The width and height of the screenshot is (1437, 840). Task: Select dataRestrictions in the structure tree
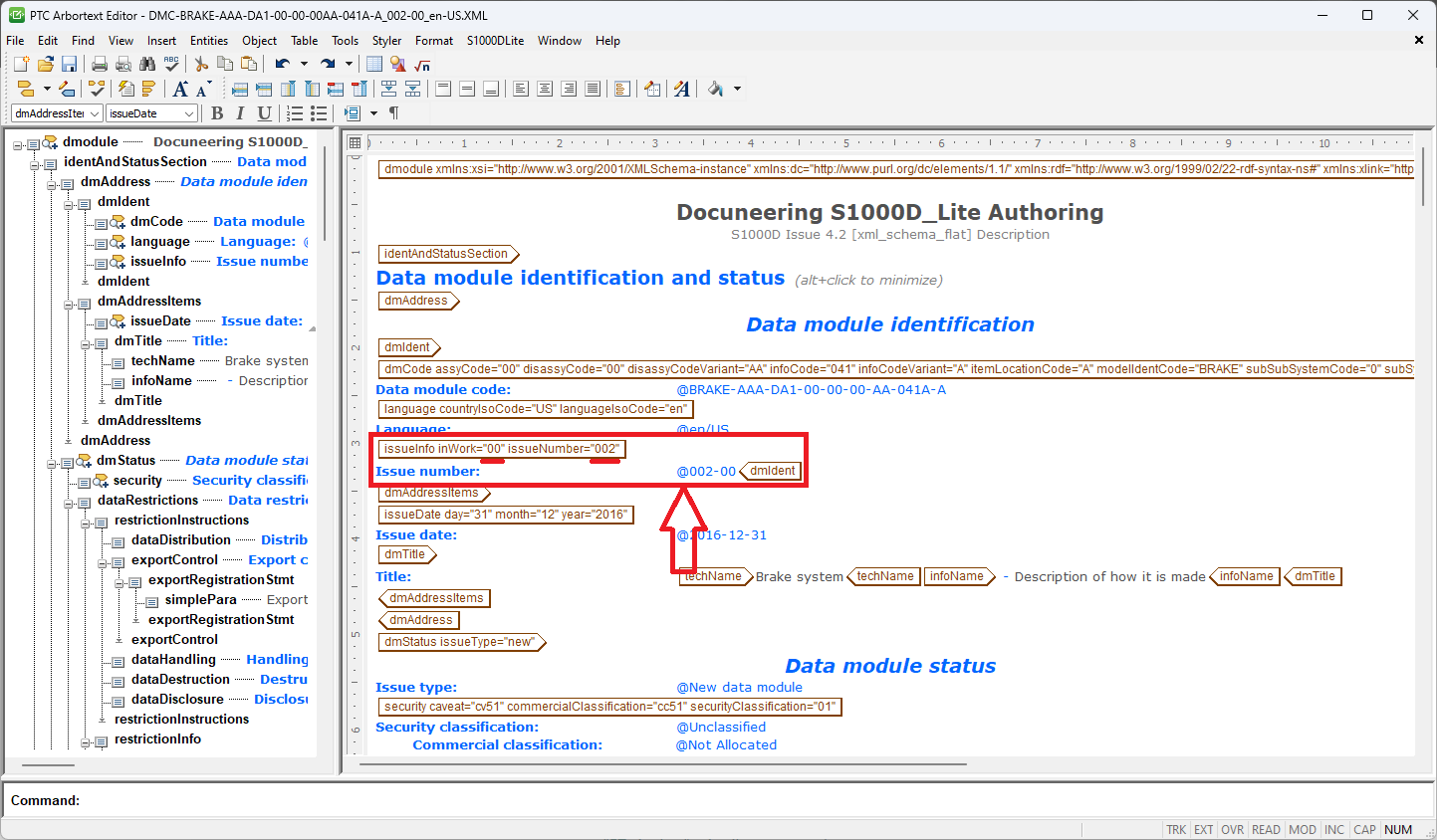(147, 500)
